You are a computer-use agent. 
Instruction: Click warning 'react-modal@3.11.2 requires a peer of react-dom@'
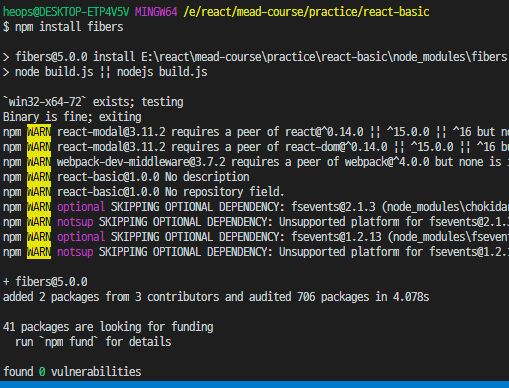coord(283,147)
